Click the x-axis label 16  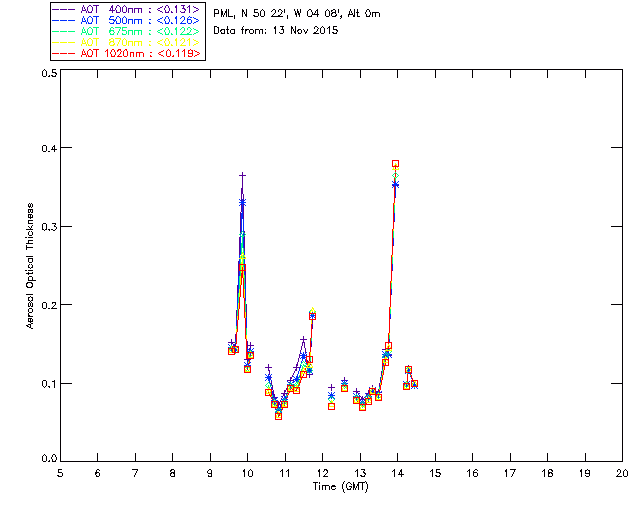tap(473, 473)
